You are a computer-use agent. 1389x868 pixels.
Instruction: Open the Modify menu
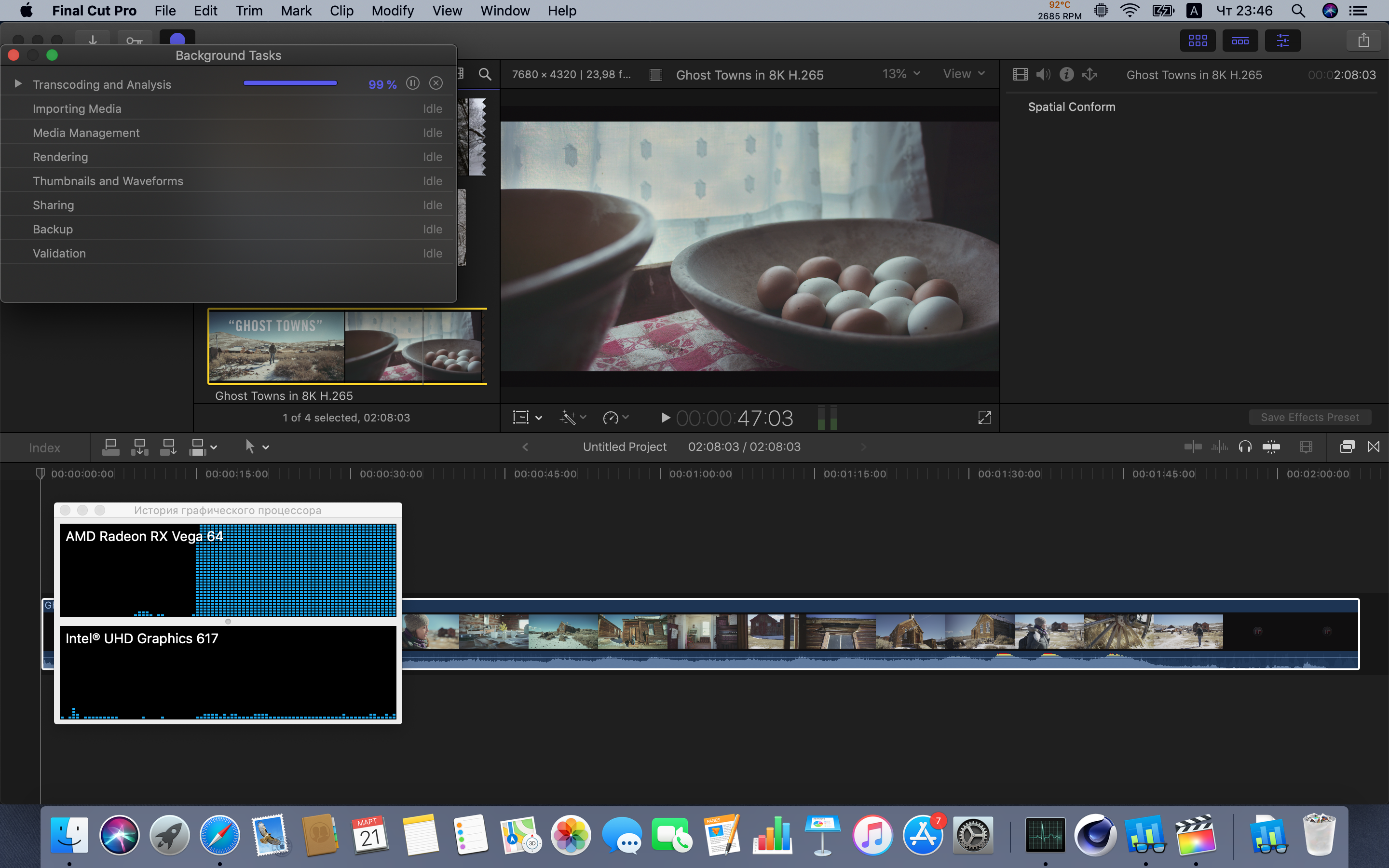coord(393,11)
